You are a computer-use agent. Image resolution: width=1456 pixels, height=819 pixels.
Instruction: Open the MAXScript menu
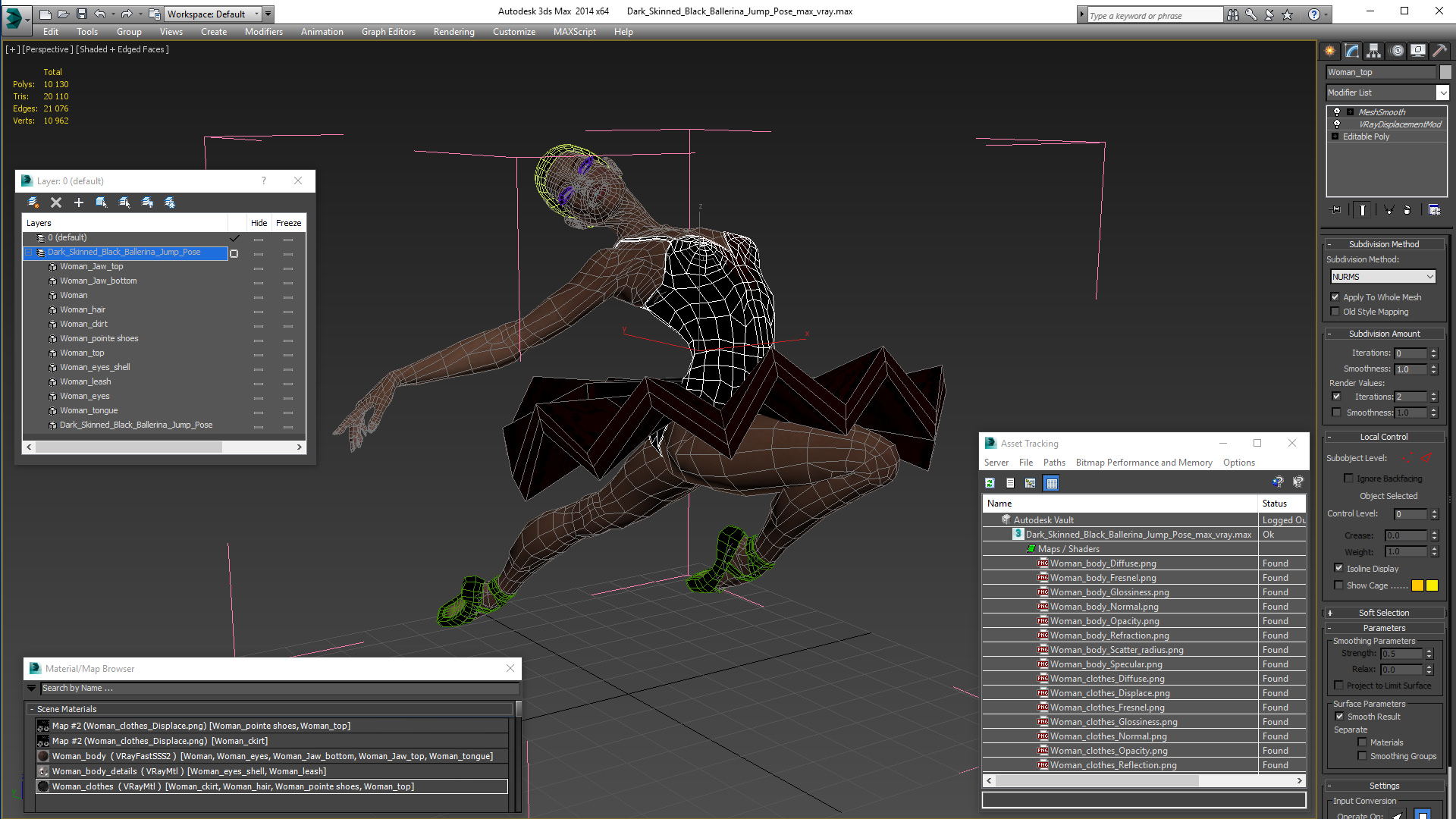coord(574,32)
